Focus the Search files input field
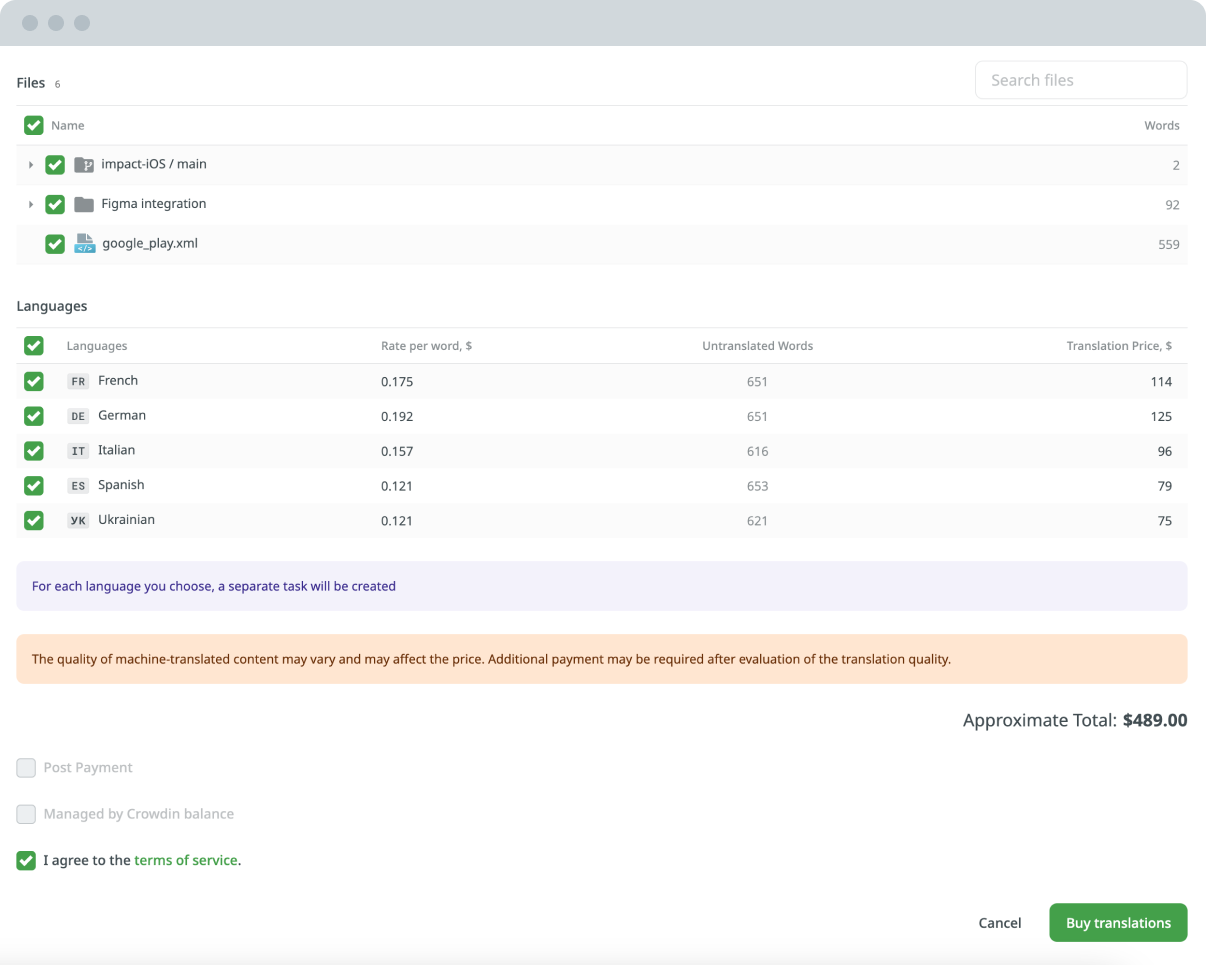This screenshot has height=965, width=1206. (1080, 80)
